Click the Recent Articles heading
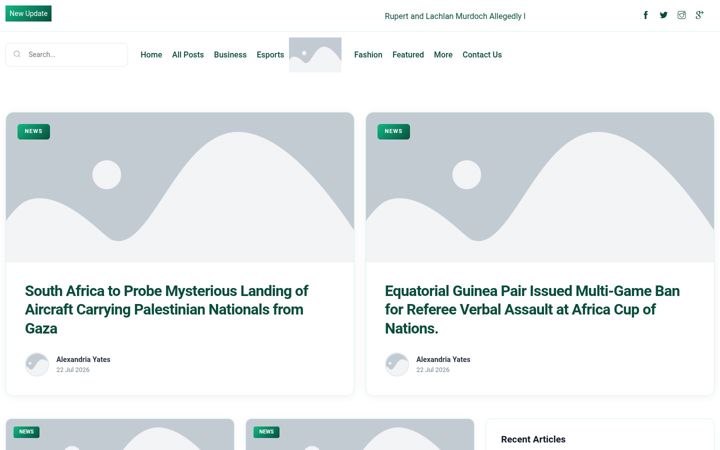Image resolution: width=720 pixels, height=450 pixels. [x=533, y=439]
